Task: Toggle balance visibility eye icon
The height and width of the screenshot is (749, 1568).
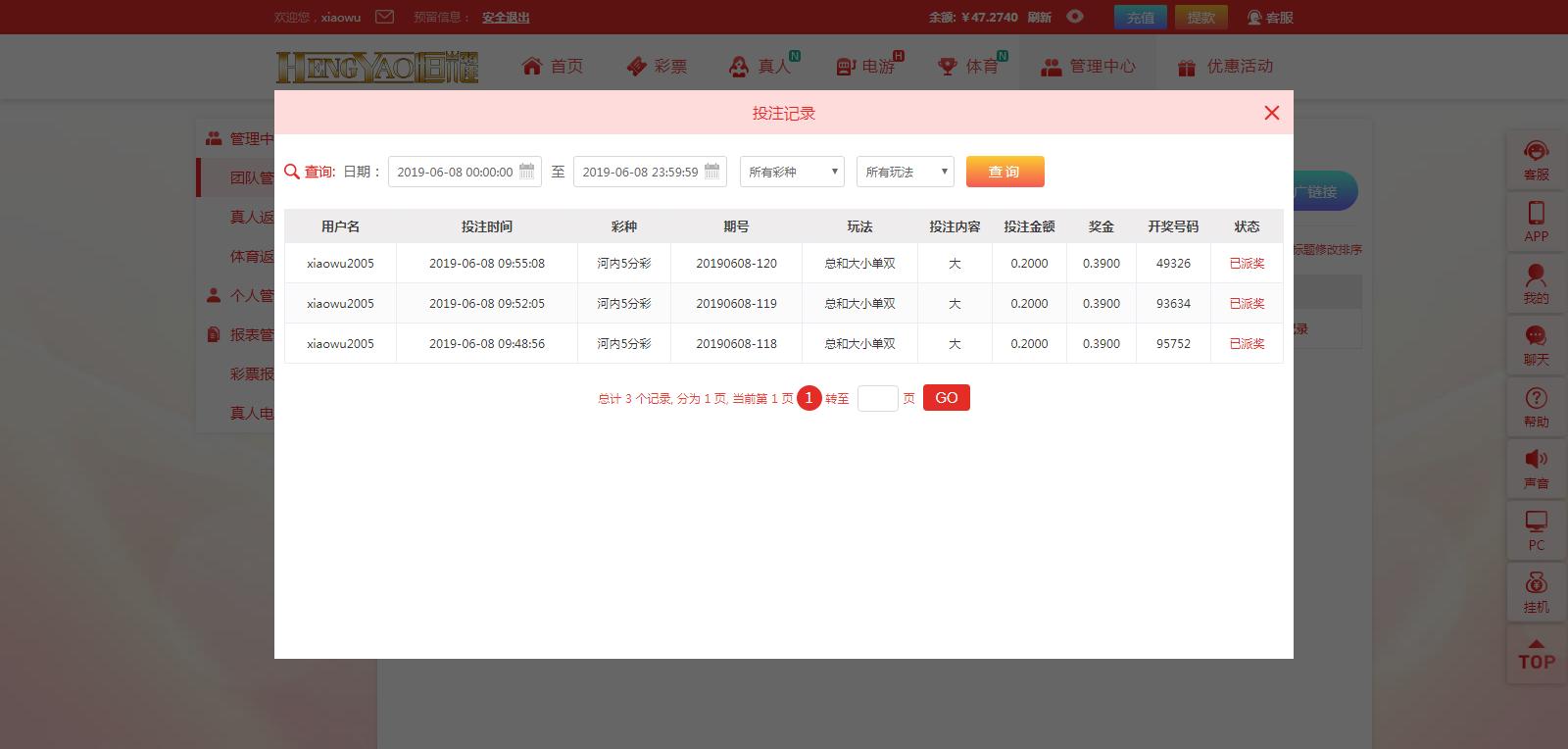Action: (1075, 17)
